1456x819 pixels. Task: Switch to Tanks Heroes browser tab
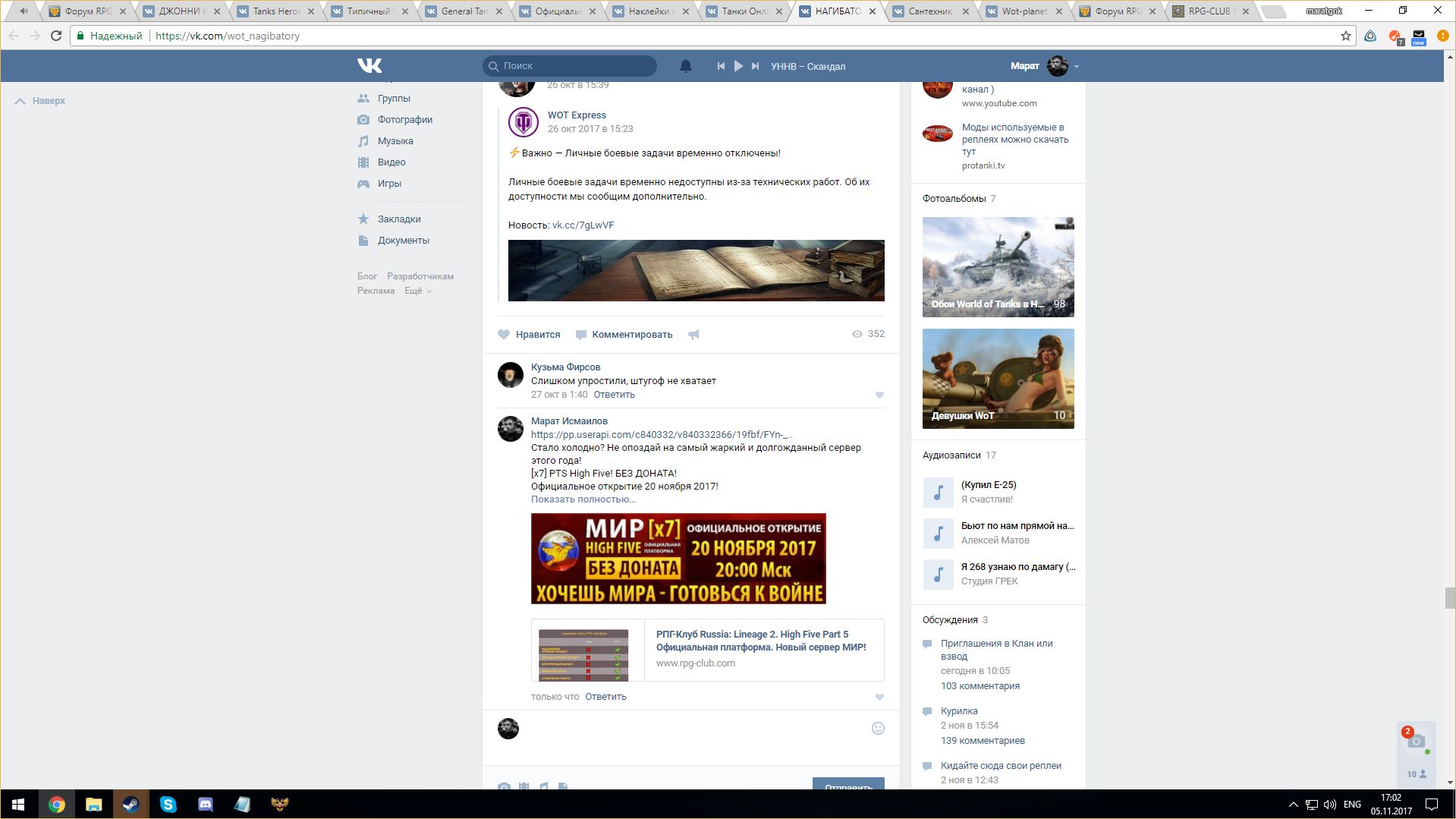(276, 11)
